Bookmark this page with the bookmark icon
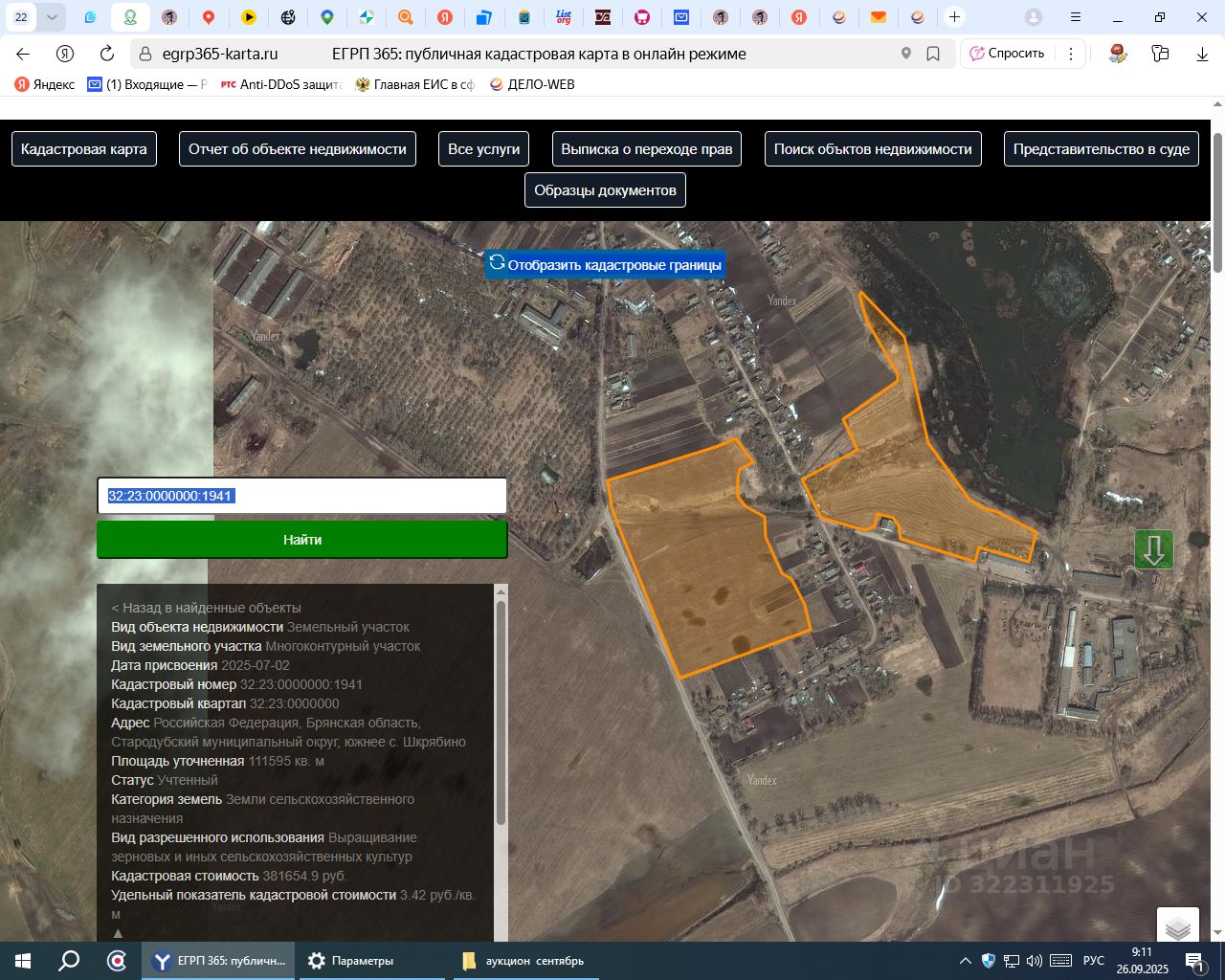 tap(933, 54)
